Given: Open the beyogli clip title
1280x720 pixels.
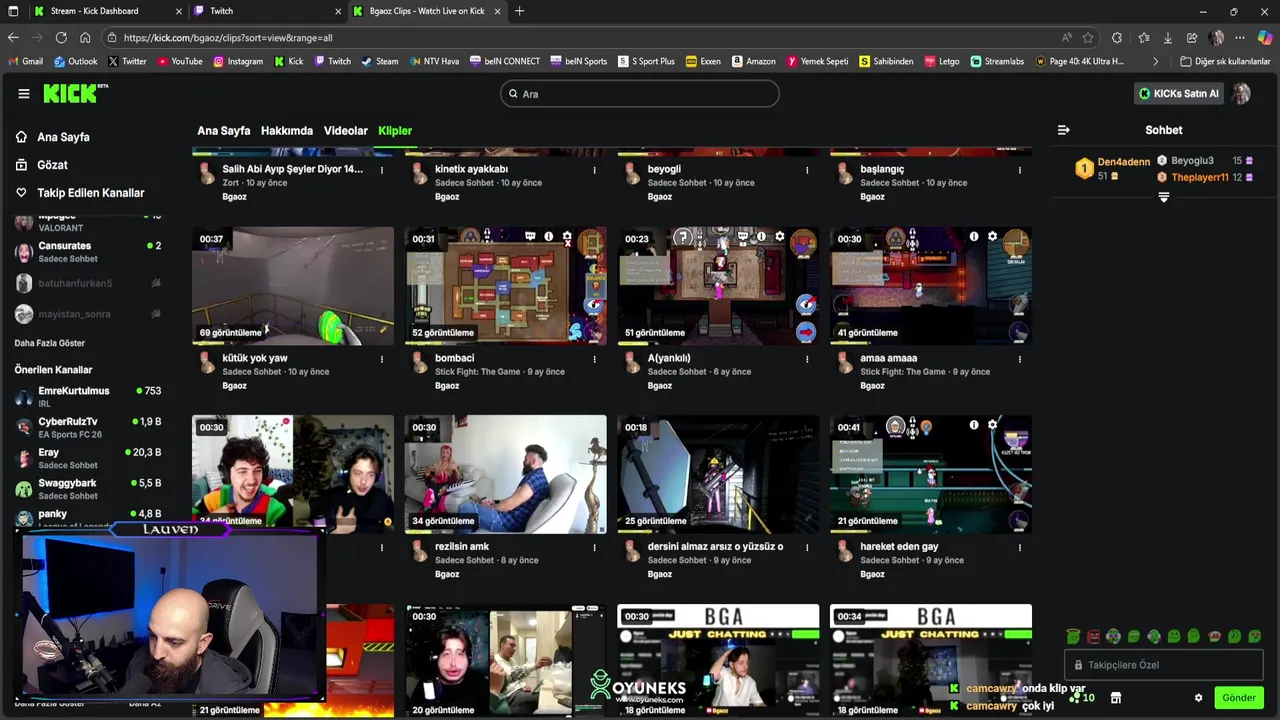Looking at the screenshot, I should [664, 169].
